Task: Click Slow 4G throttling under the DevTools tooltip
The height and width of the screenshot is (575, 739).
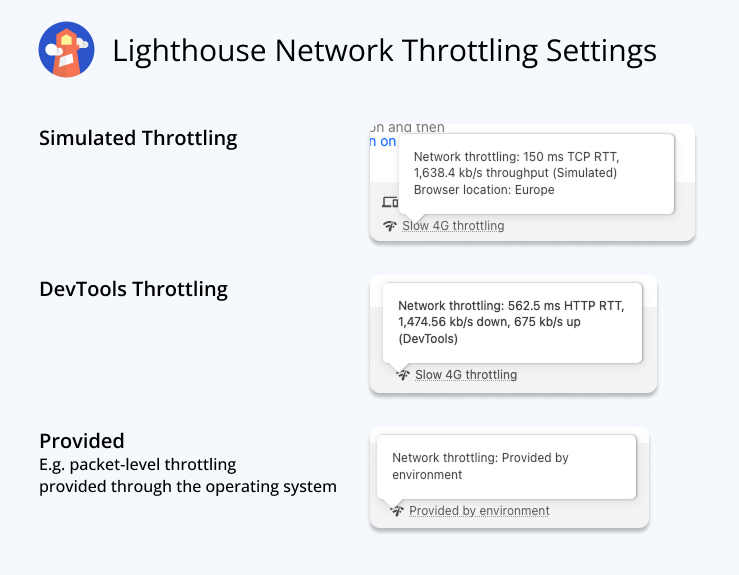Action: [466, 375]
